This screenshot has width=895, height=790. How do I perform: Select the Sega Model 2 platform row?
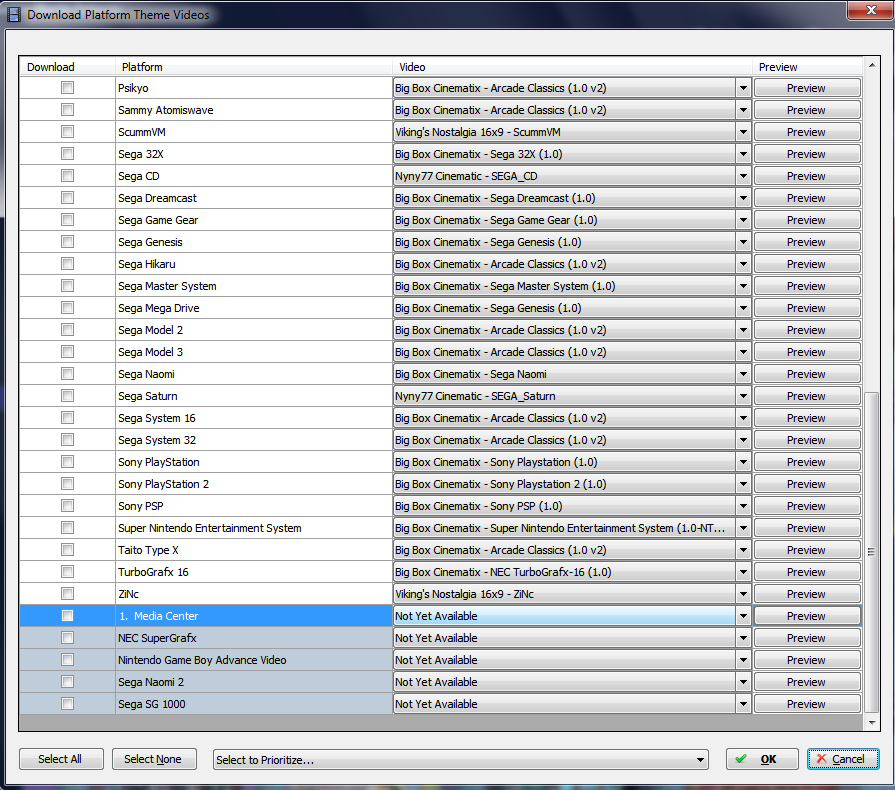click(254, 330)
